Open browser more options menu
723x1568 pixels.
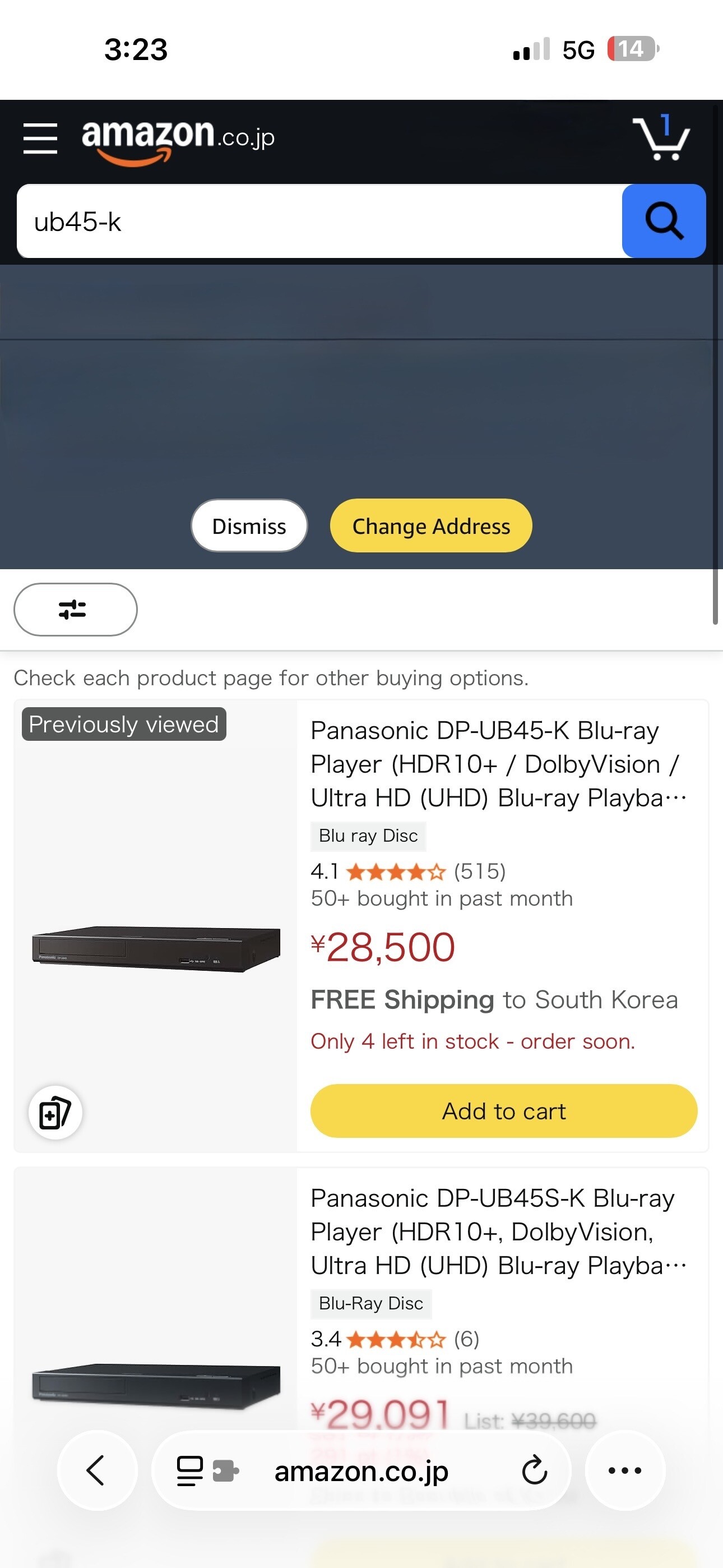click(x=625, y=1470)
